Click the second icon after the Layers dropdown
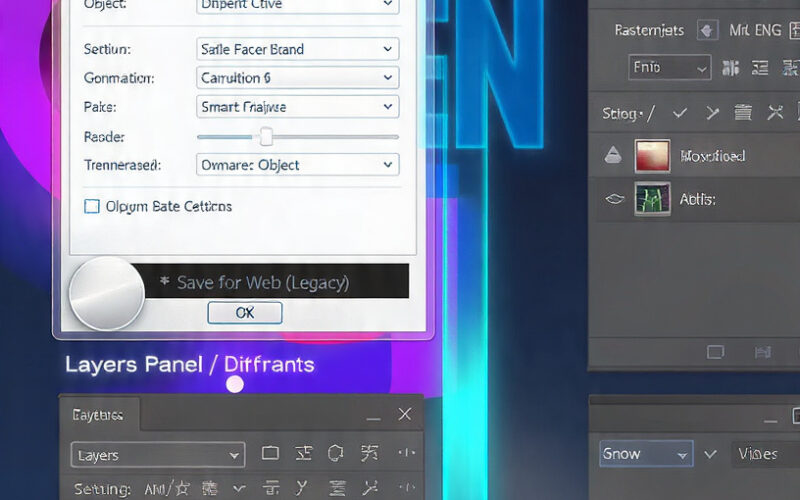 click(x=304, y=453)
